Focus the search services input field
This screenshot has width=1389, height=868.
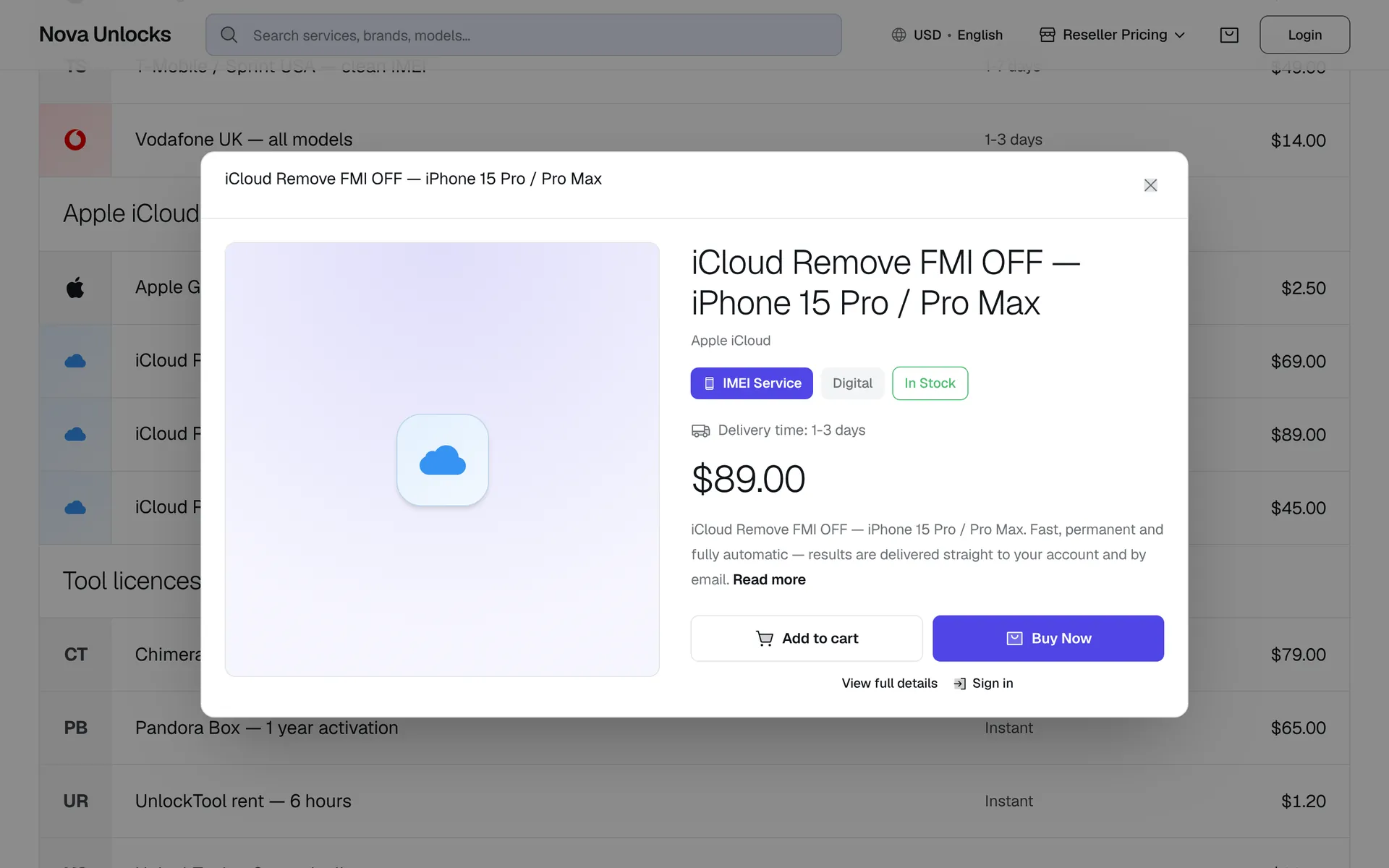524,35
